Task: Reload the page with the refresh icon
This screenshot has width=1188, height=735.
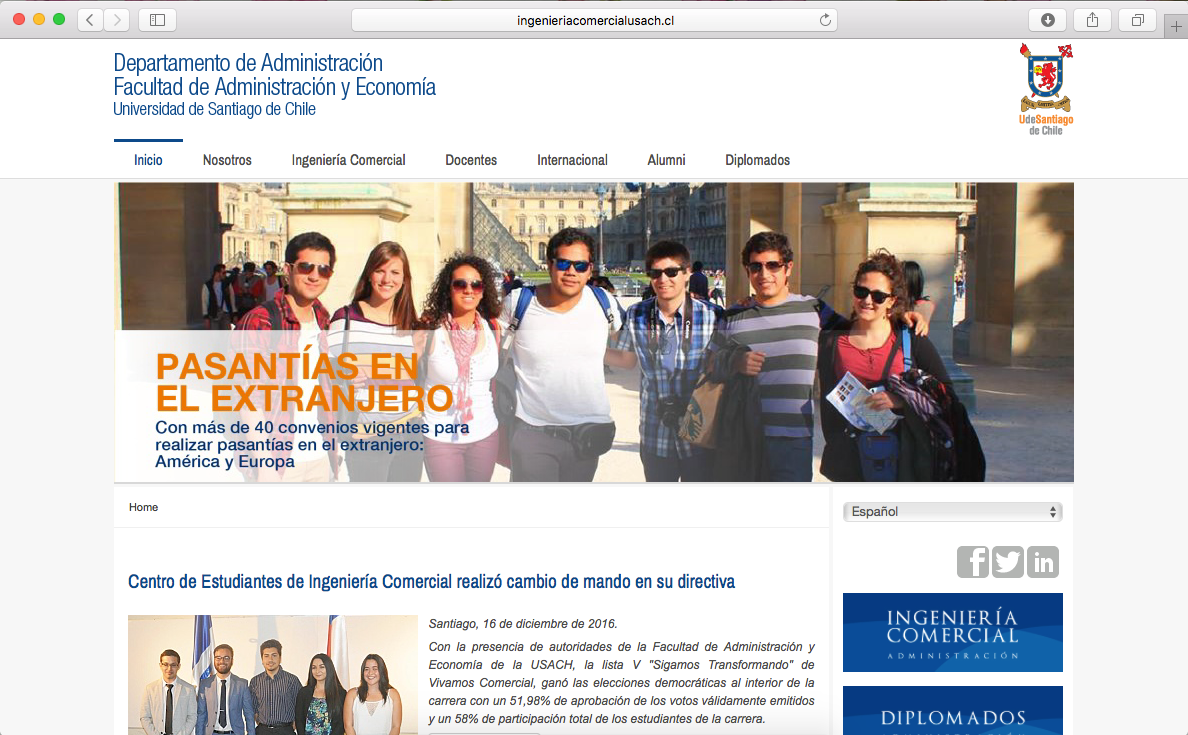Action: 825,20
